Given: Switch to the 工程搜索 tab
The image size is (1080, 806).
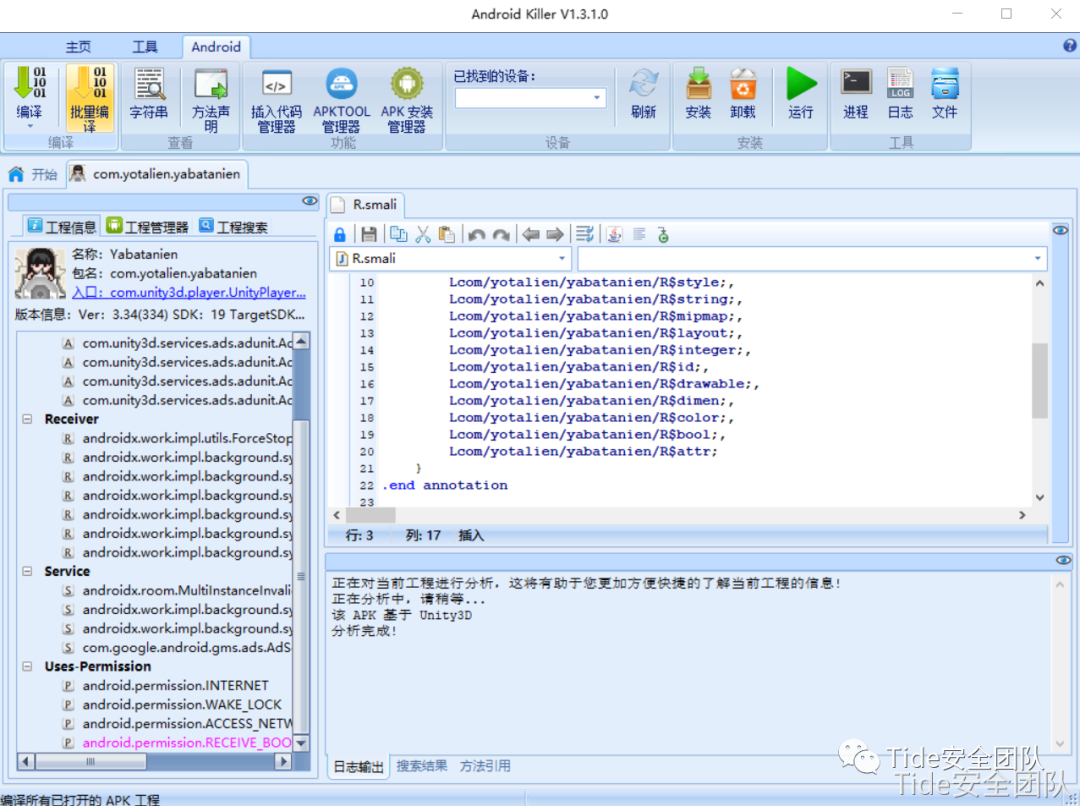Looking at the screenshot, I should pyautogui.click(x=233, y=226).
